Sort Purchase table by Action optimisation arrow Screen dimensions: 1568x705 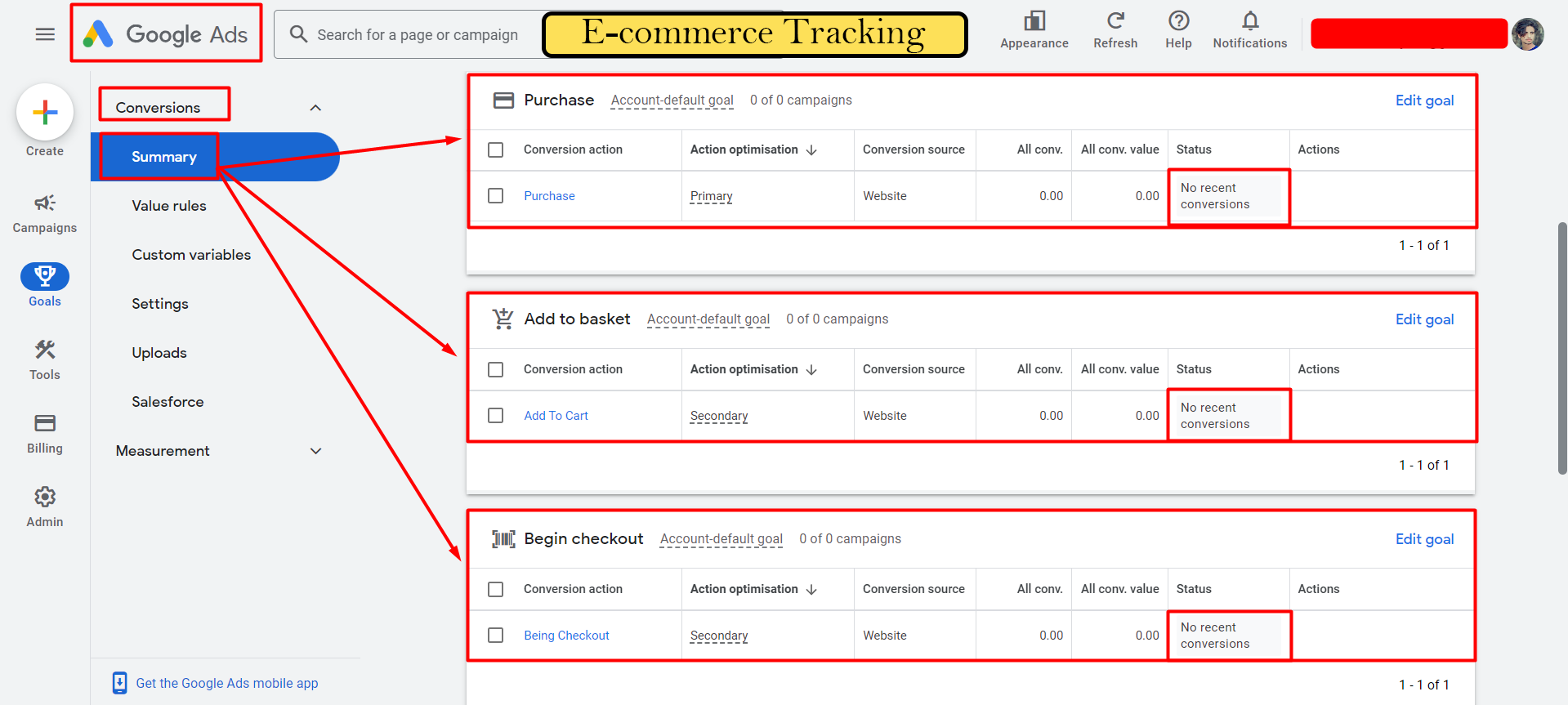click(811, 150)
